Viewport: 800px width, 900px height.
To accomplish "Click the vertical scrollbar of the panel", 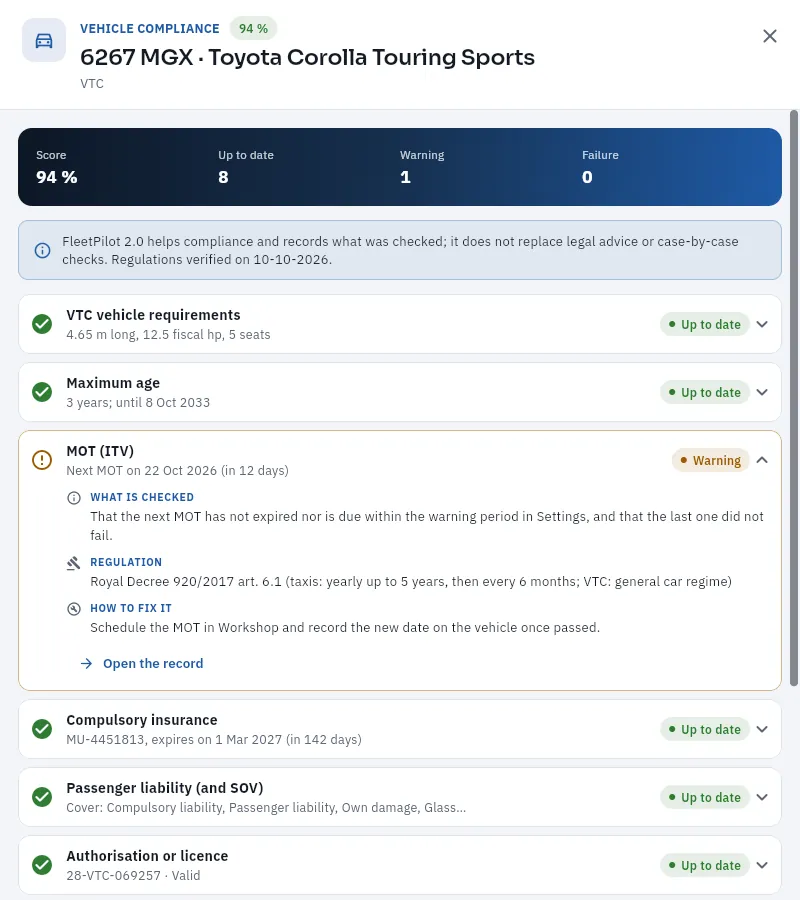I will (794, 398).
